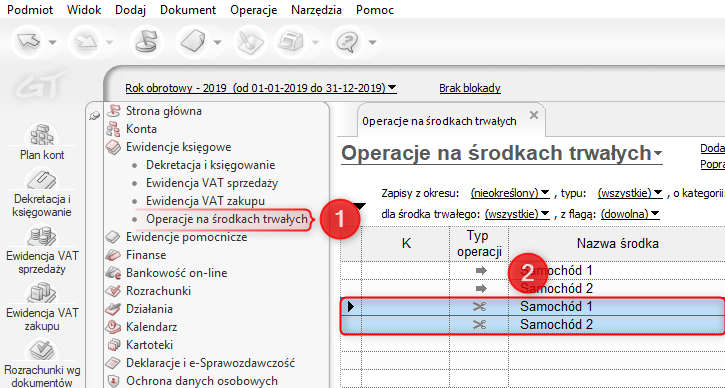This screenshot has width=725, height=388.
Task: Open the Plan kont sidebar shortcut icon
Action: coord(42,135)
